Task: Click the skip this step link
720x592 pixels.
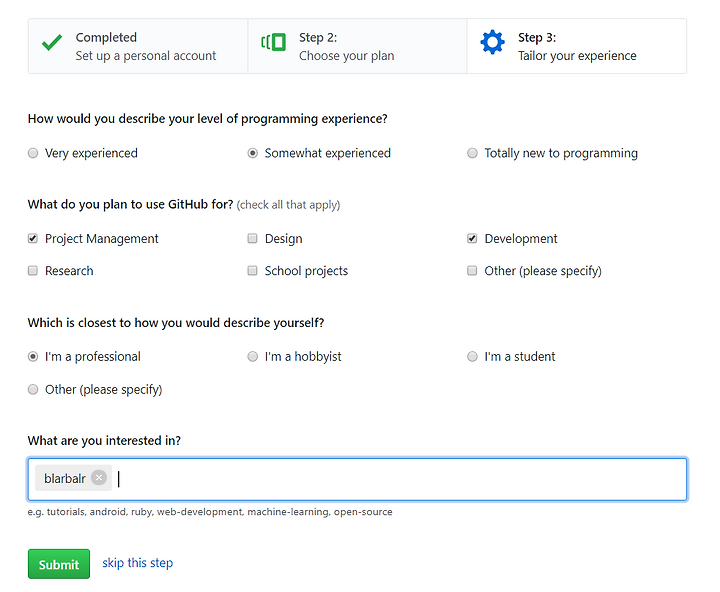Action: pos(137,563)
